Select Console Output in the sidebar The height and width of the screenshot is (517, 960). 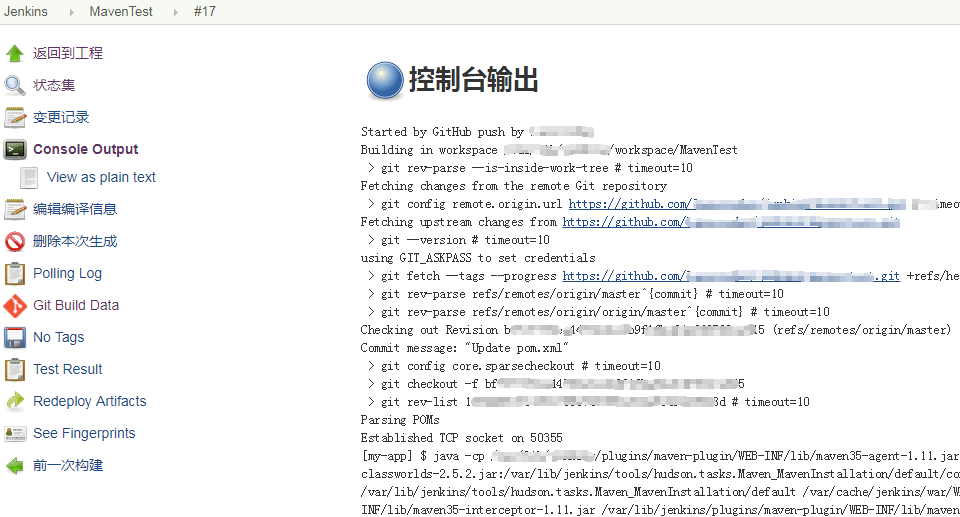pos(86,149)
